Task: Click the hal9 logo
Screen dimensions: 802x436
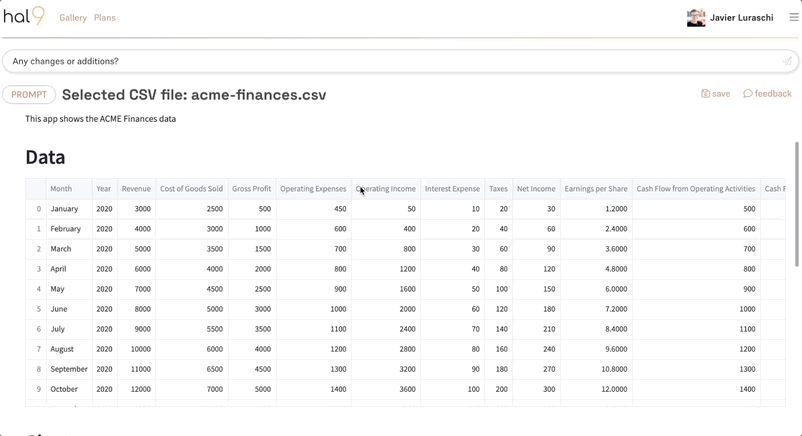Action: click(24, 16)
